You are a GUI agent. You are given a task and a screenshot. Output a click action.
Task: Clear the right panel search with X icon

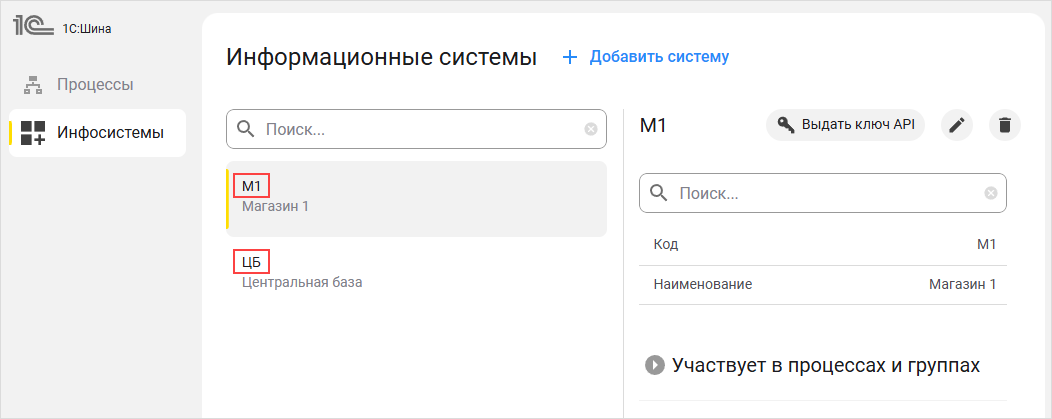[991, 193]
